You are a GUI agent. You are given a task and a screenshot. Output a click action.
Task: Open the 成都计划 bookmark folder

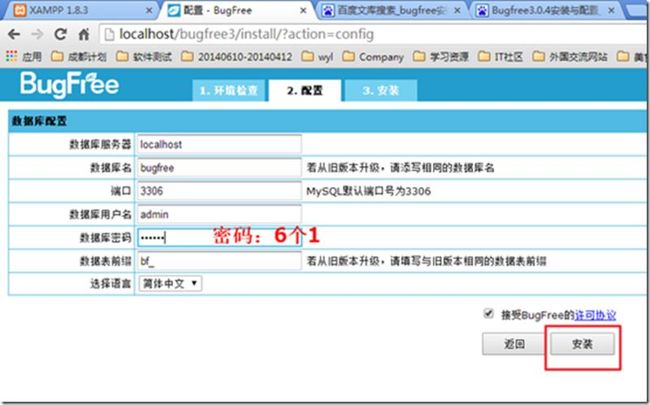click(x=79, y=57)
